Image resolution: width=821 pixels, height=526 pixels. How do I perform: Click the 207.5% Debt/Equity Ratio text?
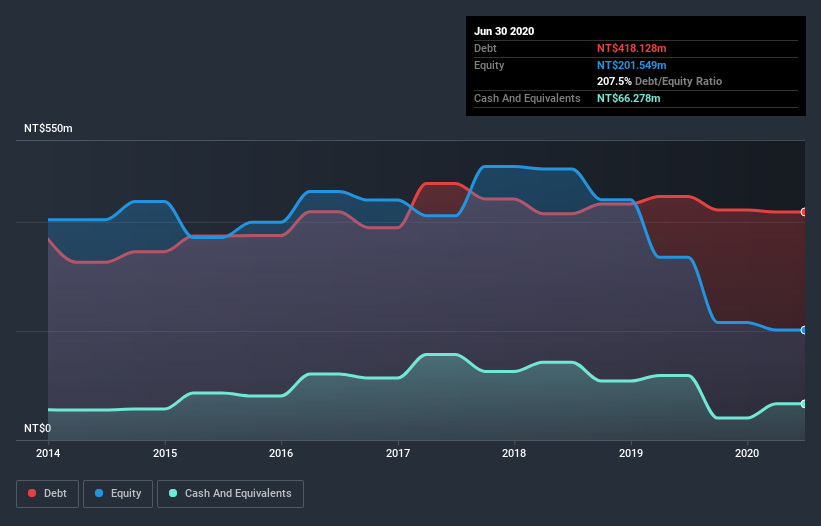pos(659,81)
